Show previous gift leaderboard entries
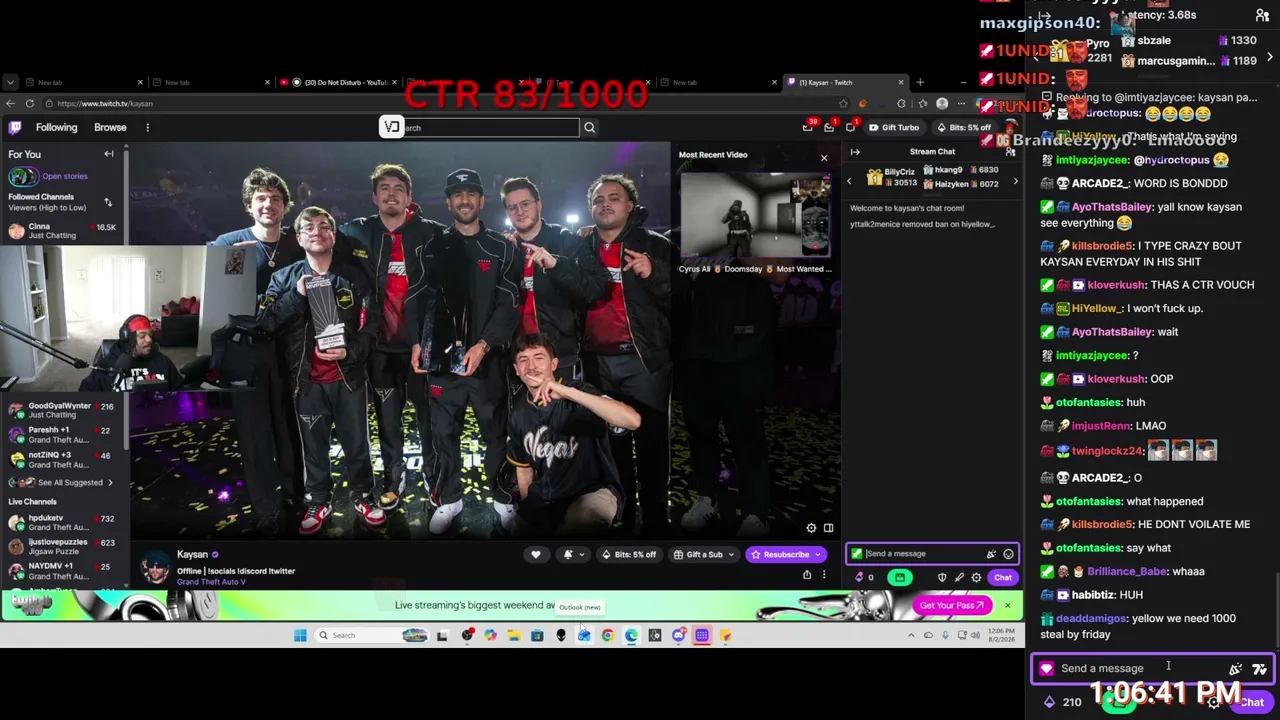 (849, 181)
